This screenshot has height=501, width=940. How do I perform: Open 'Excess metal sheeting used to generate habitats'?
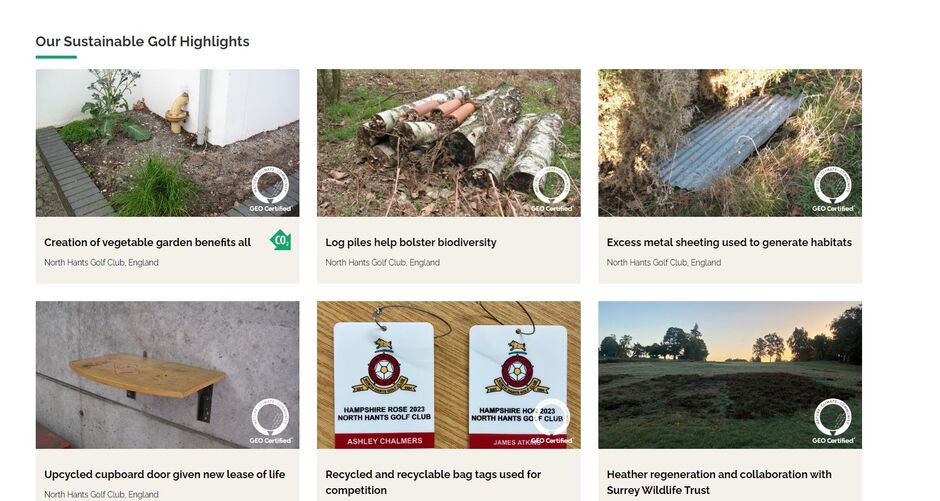point(729,242)
